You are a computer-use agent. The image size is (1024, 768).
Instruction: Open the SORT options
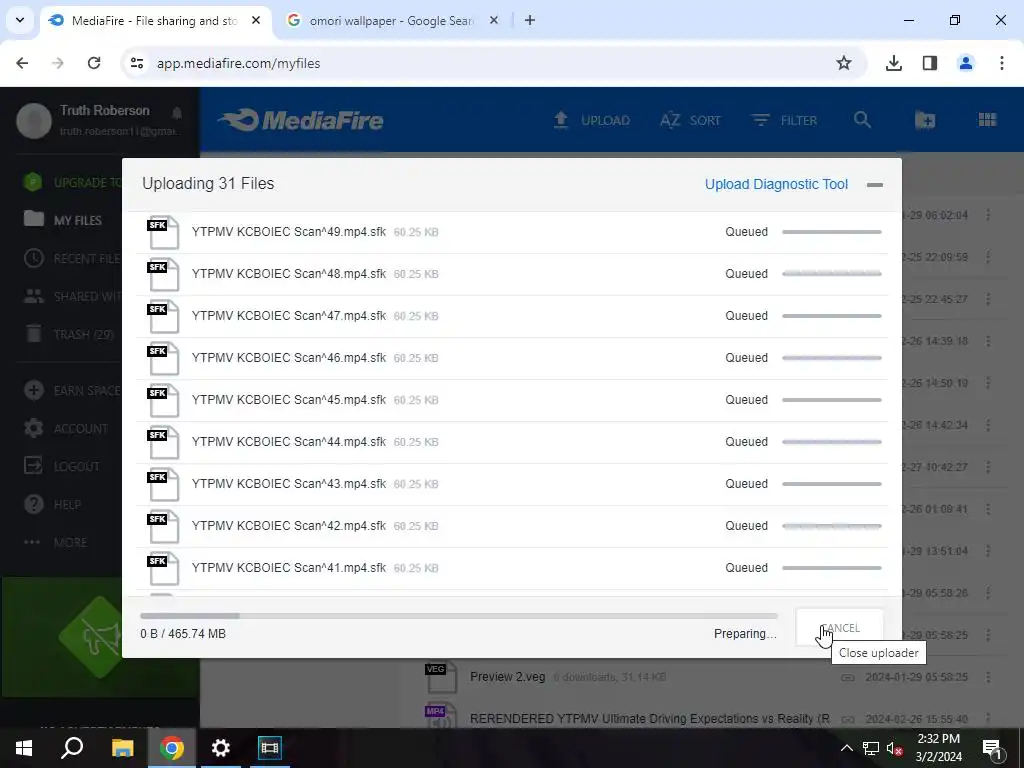point(690,120)
